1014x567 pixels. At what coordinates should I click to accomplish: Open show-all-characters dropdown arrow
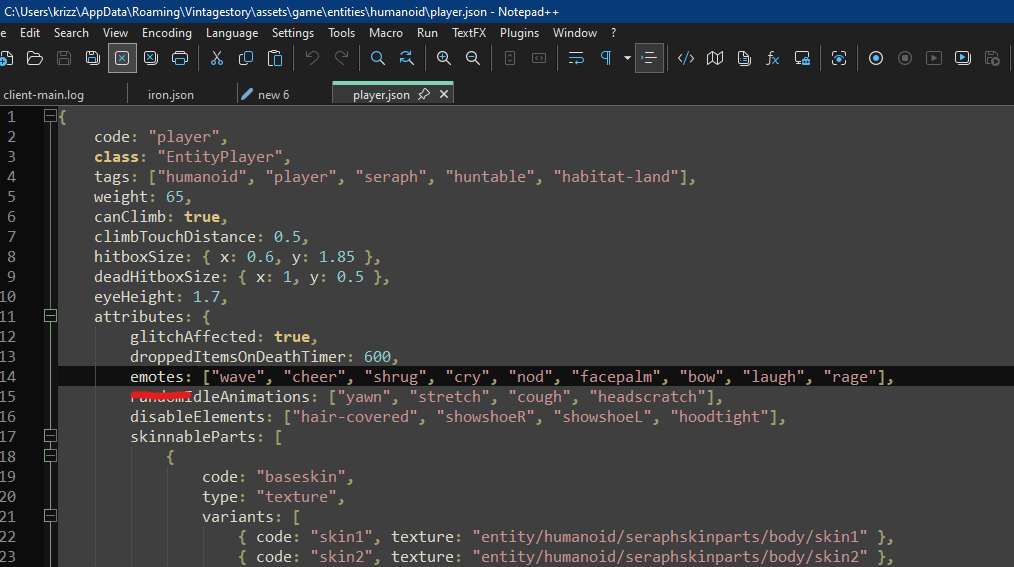tap(627, 58)
